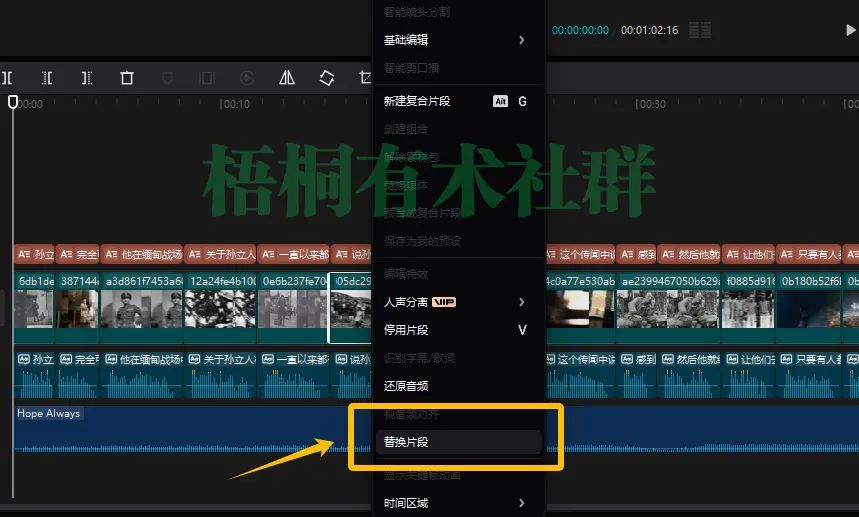
Task: Click the rotate icon in the toolbar
Action: (327, 78)
